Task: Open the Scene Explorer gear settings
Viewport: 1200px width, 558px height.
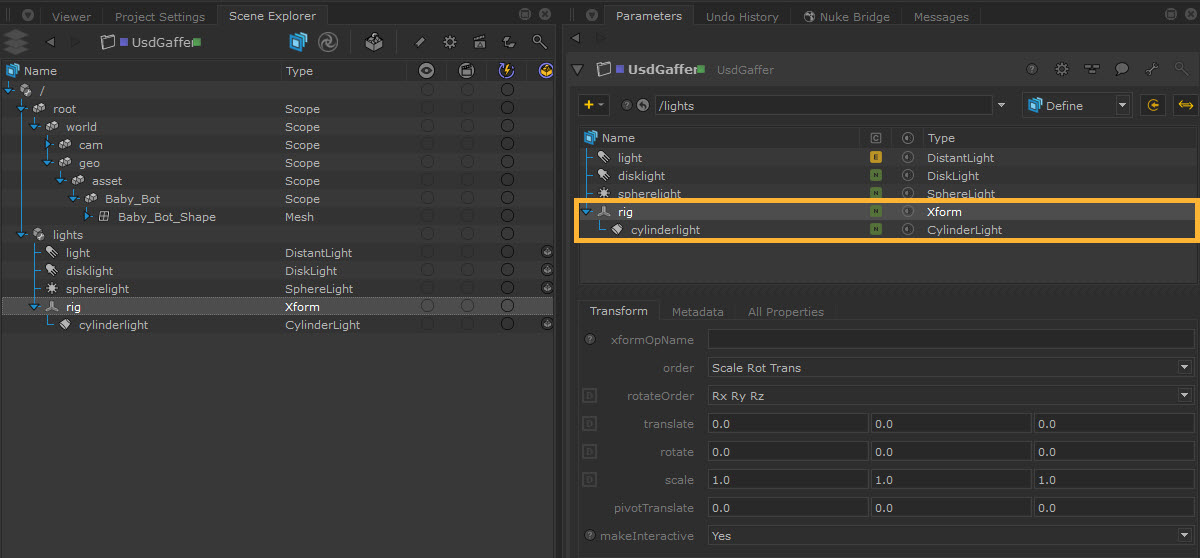Action: click(x=450, y=42)
